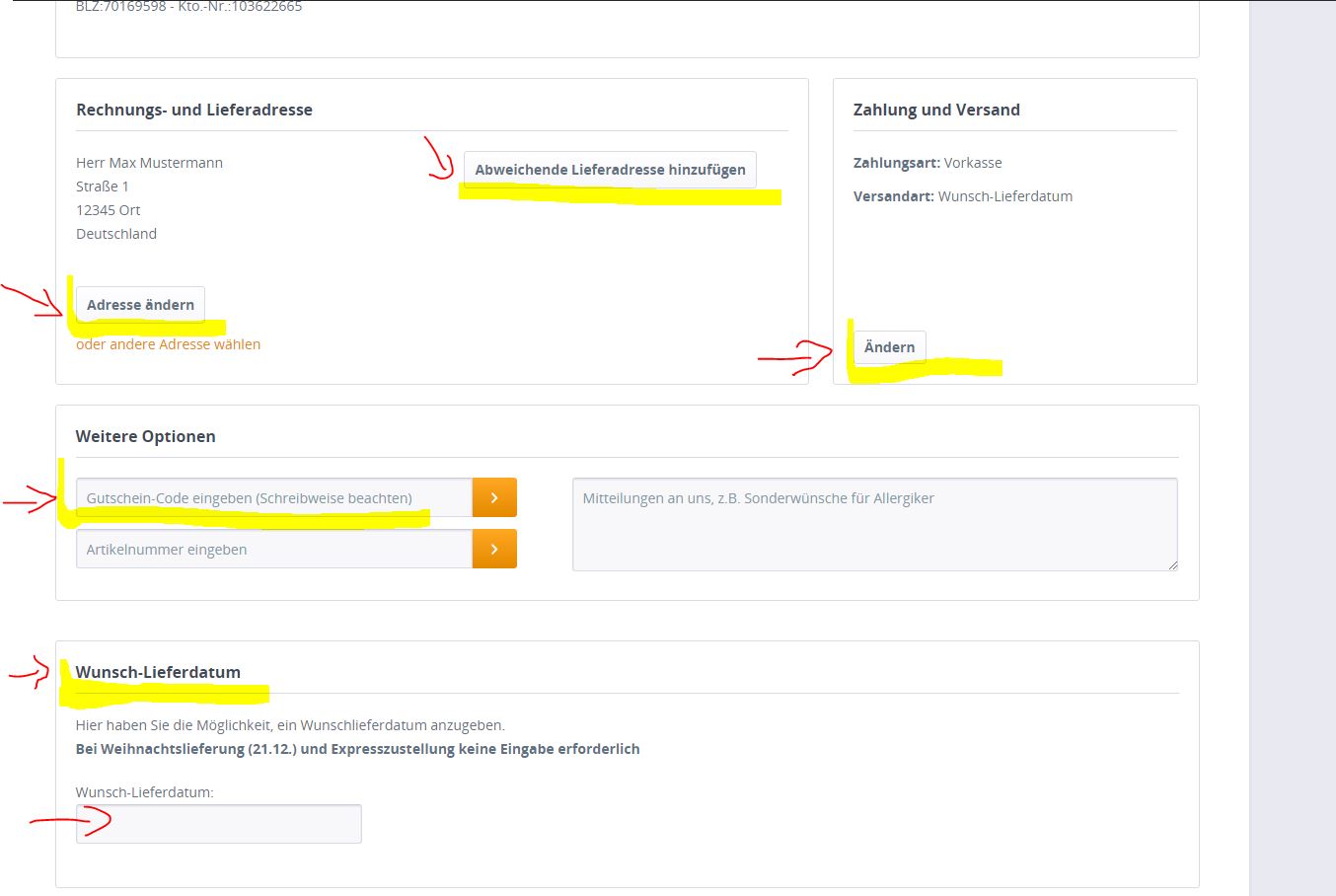Submit the Artikelnummer with the orange arrow
The height and width of the screenshot is (896, 1336).
[x=494, y=550]
